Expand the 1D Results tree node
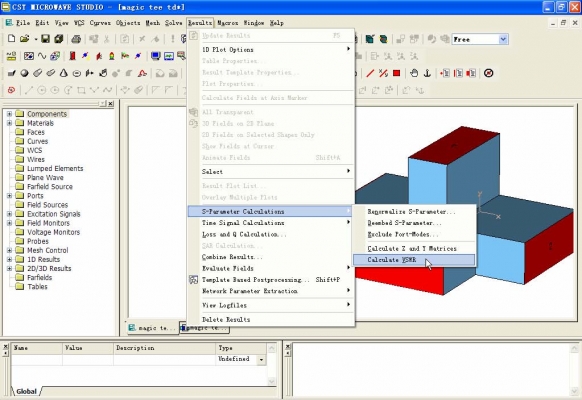 tap(9, 259)
